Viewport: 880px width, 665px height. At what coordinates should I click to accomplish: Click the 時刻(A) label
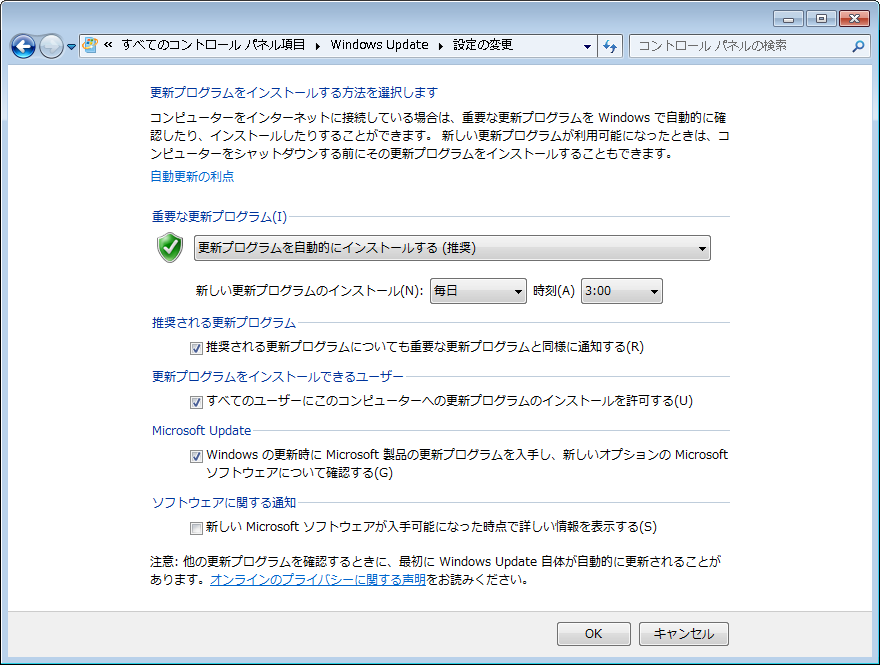pos(554,291)
